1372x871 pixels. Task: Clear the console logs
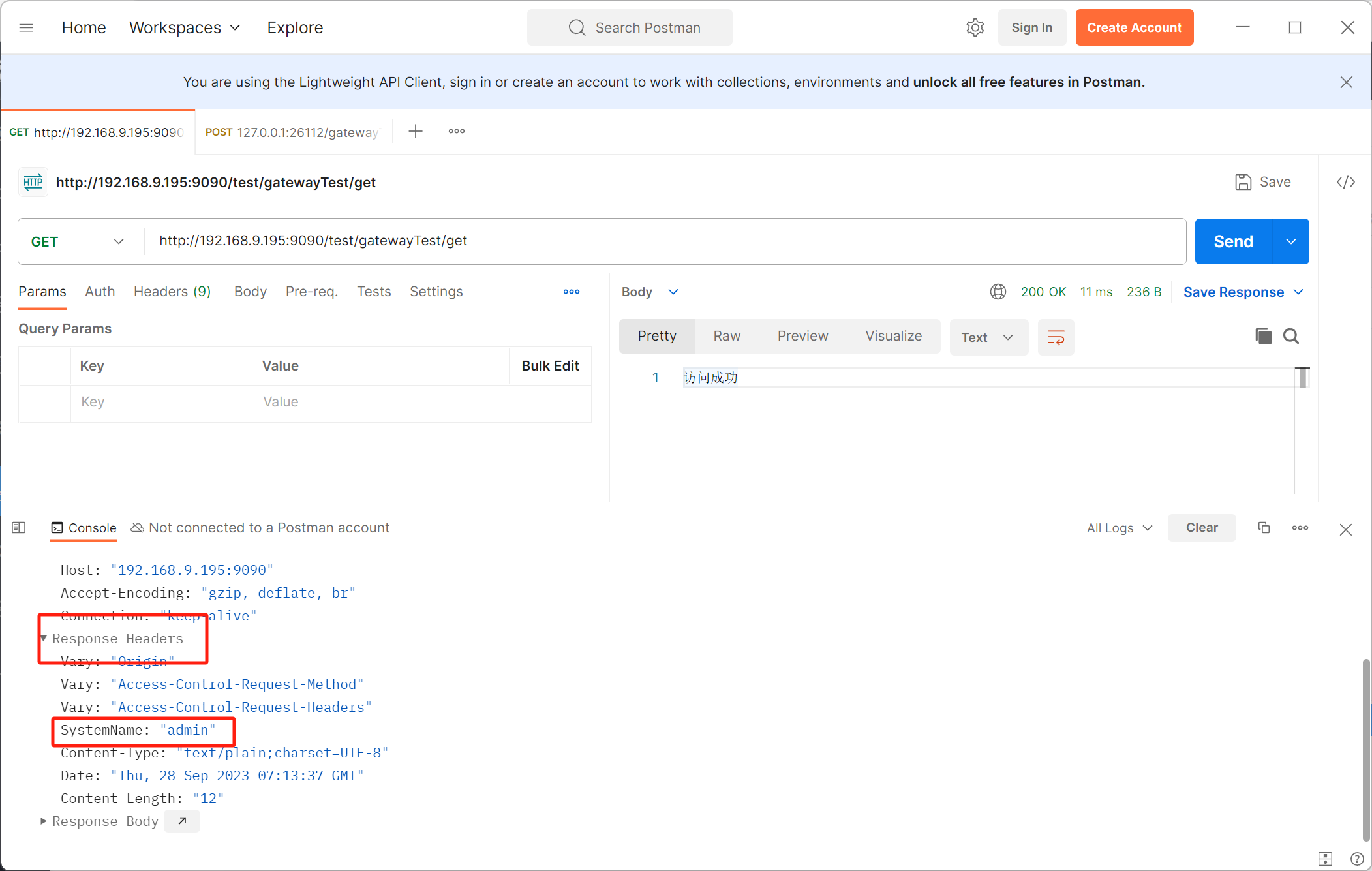(1201, 528)
